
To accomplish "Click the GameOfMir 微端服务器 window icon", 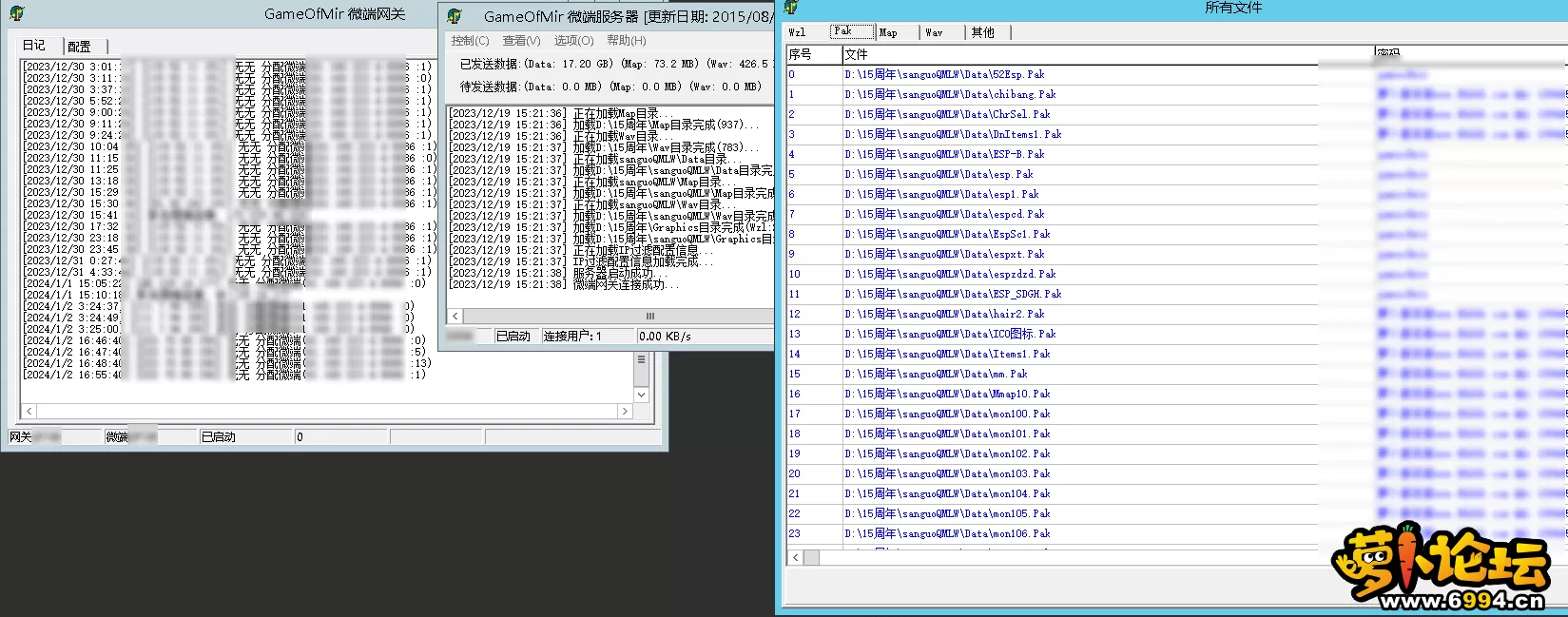I will click(455, 16).
